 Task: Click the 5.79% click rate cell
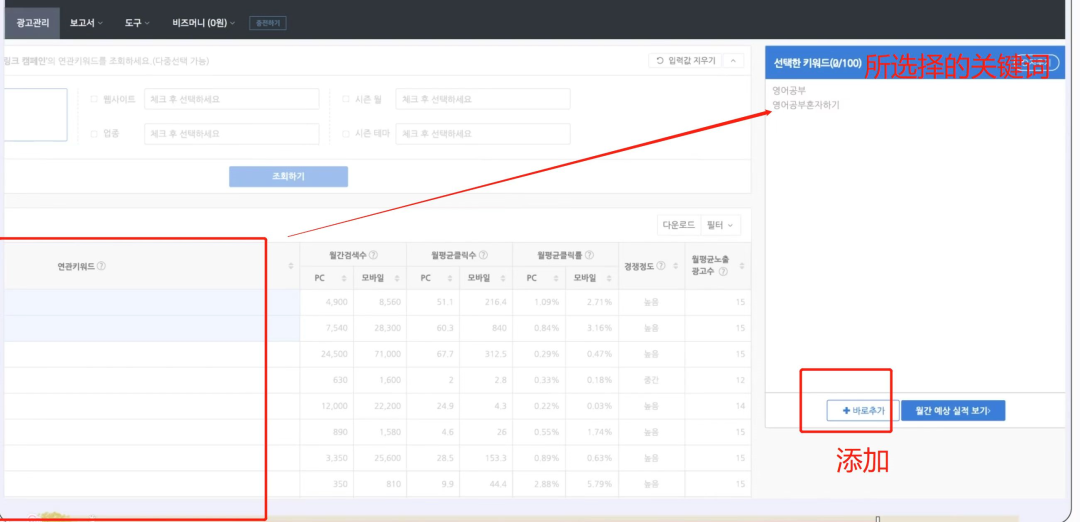tap(592, 484)
